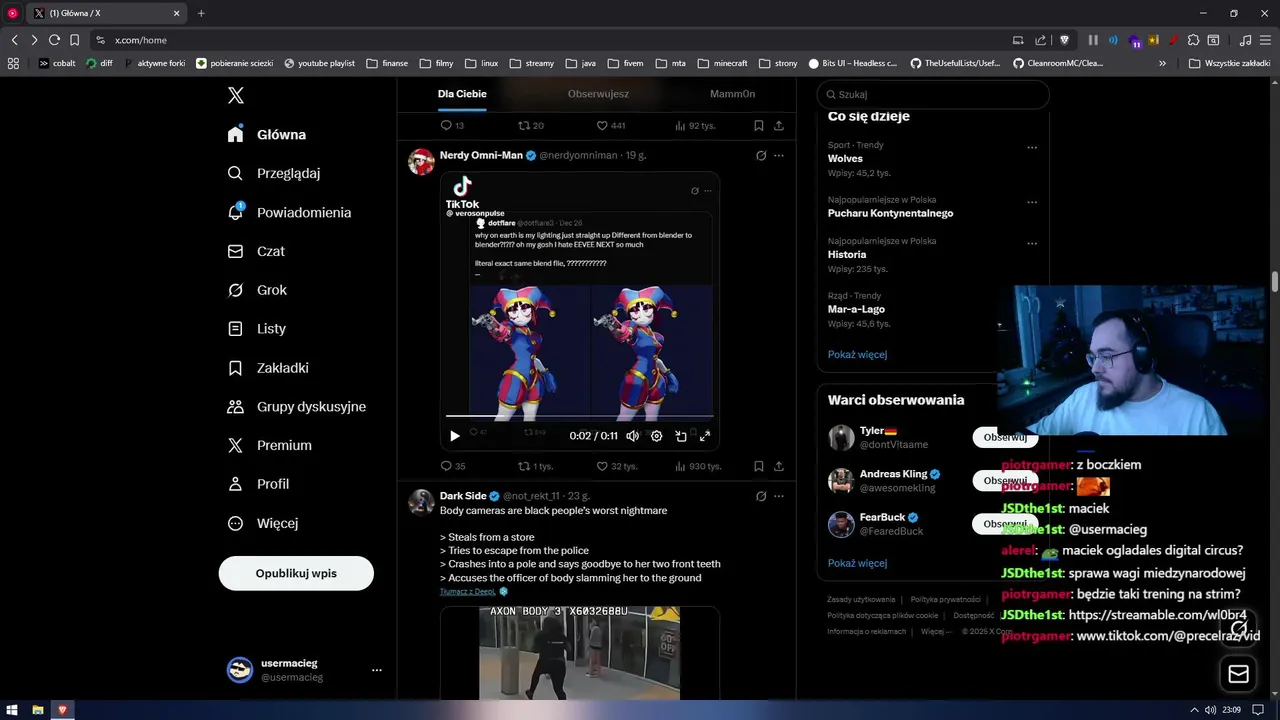Open more options on Dark Side post

point(779,496)
